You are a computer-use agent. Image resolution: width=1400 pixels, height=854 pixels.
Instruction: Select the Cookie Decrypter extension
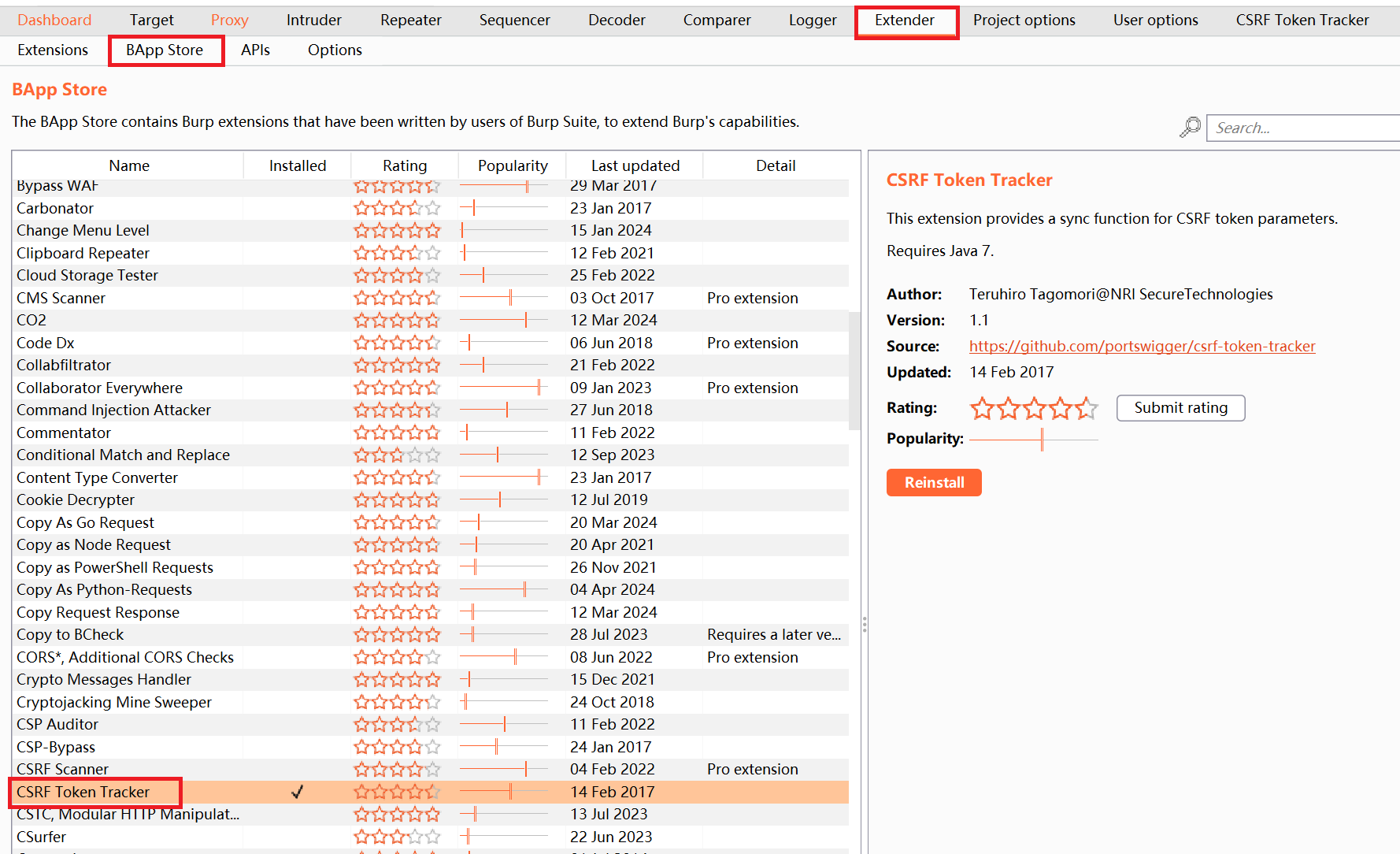(x=431, y=499)
